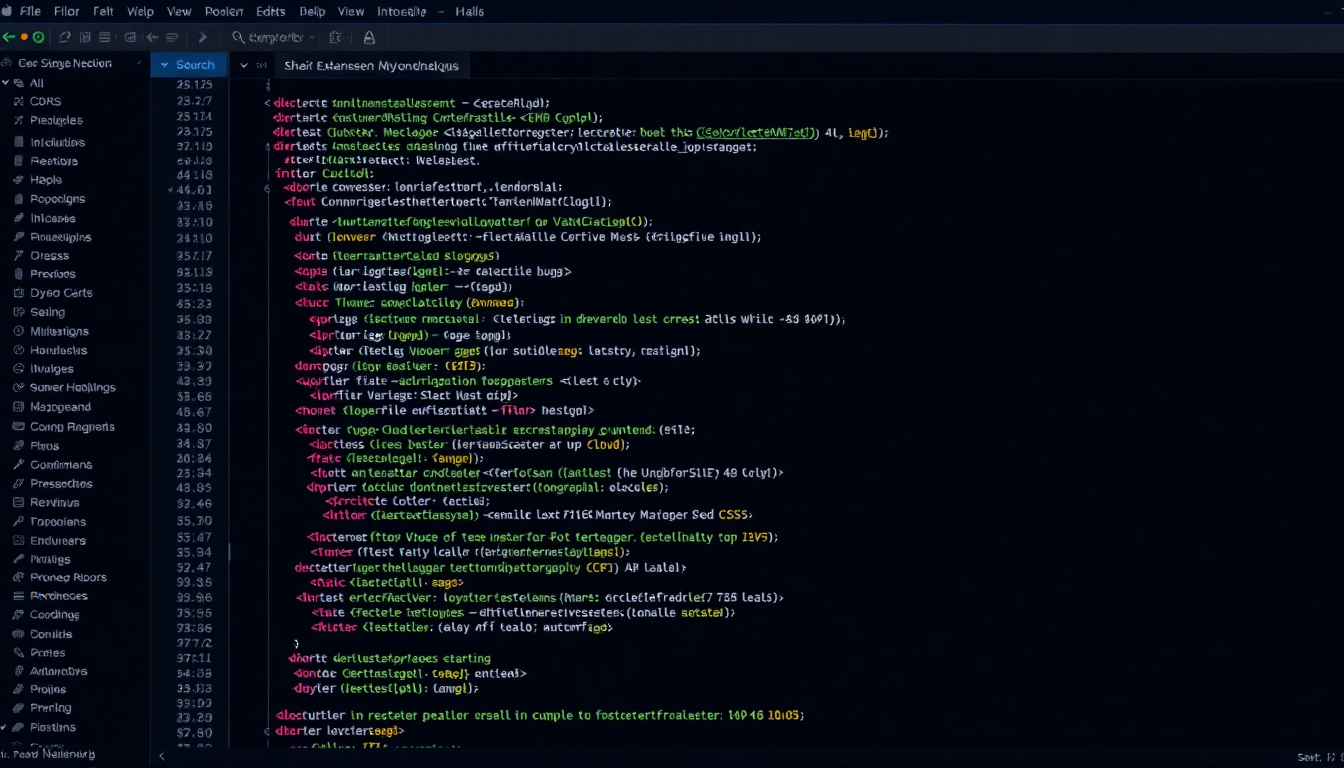Screen dimensions: 1344x768
Task: Collapse the All tree group
Action: [x=7, y=83]
